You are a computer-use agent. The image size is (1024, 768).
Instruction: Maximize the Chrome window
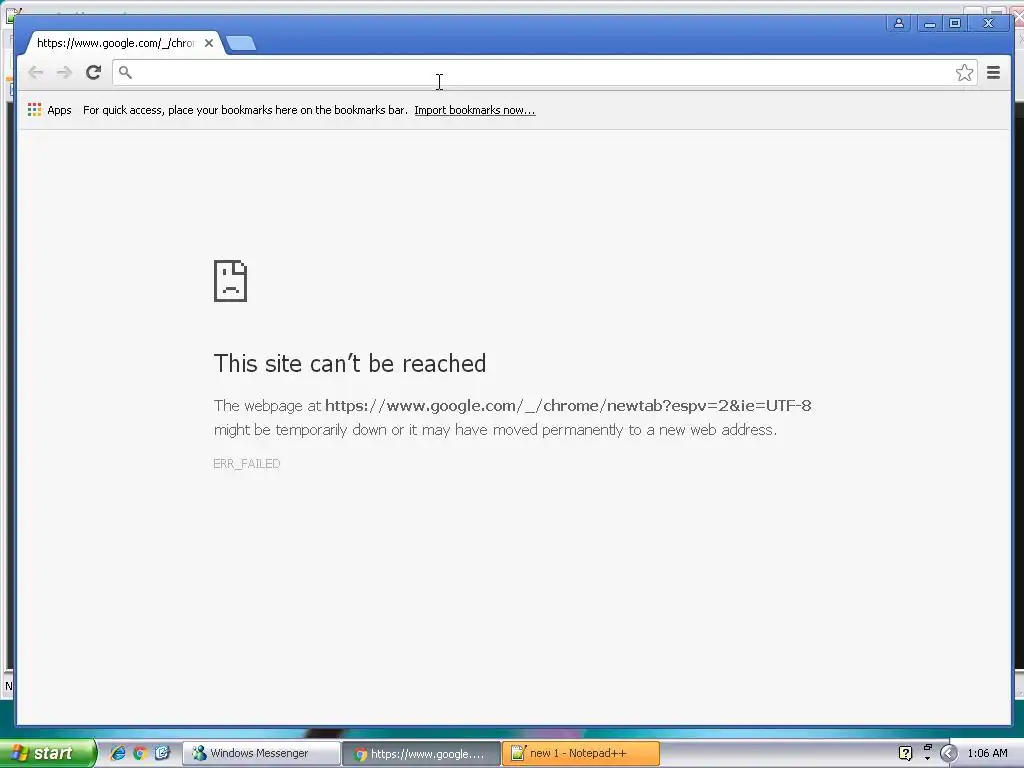955,24
